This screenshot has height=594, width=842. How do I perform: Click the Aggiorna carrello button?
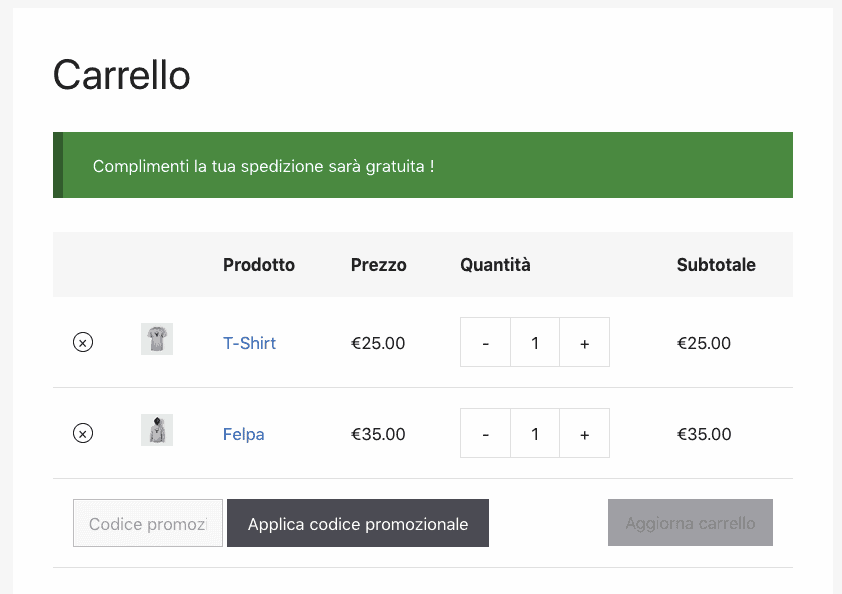[690, 523]
